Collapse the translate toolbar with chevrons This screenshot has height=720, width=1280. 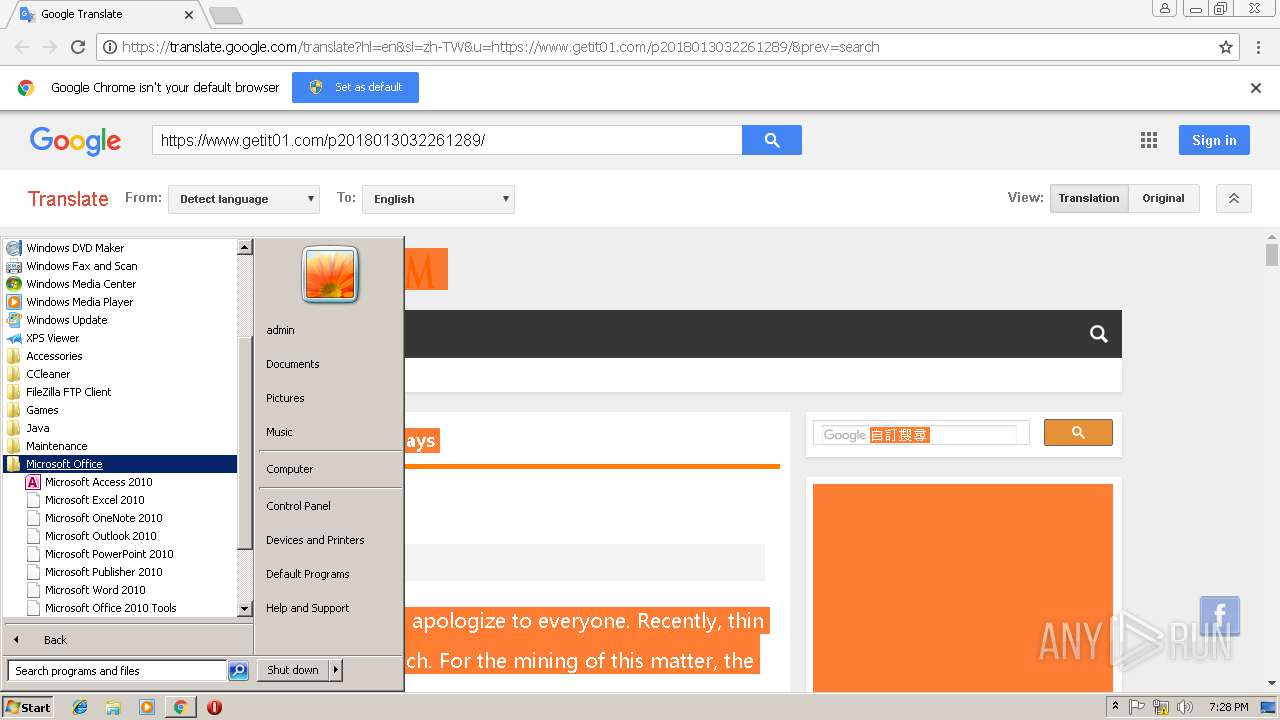click(x=1234, y=198)
